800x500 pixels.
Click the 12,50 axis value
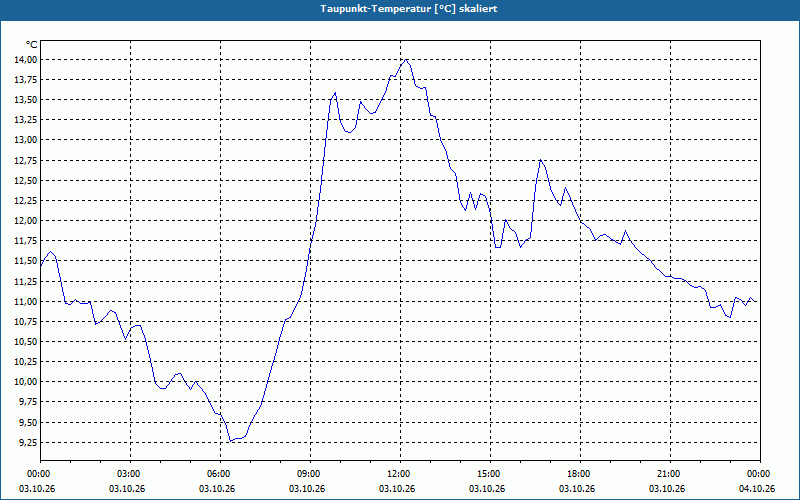[26, 181]
